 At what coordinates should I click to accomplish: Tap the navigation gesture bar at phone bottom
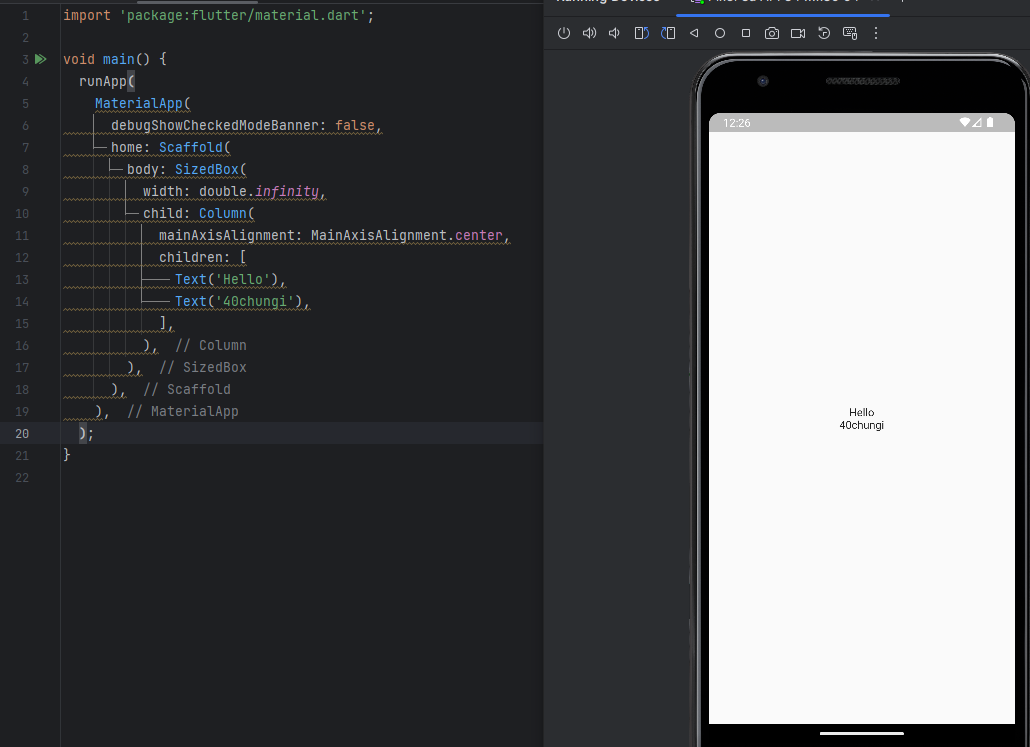(861, 733)
